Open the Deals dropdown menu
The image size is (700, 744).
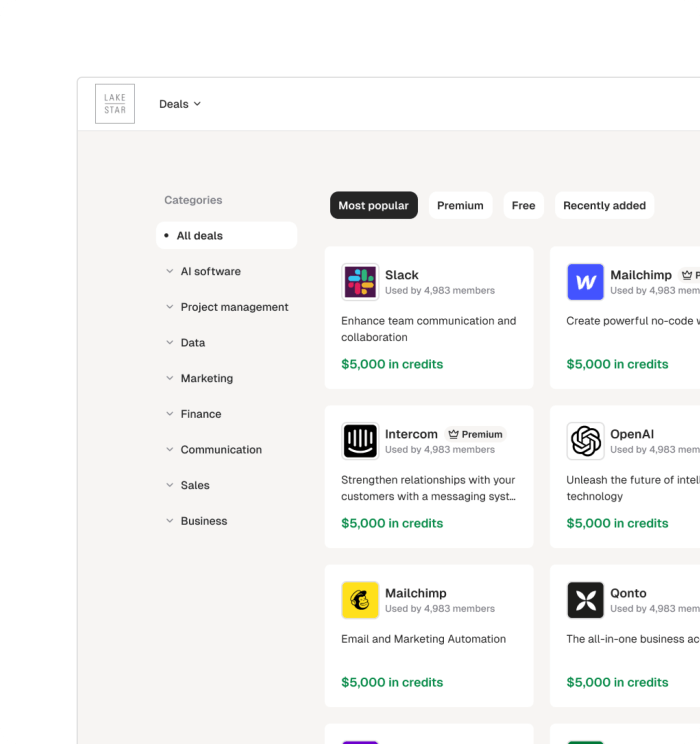click(180, 104)
